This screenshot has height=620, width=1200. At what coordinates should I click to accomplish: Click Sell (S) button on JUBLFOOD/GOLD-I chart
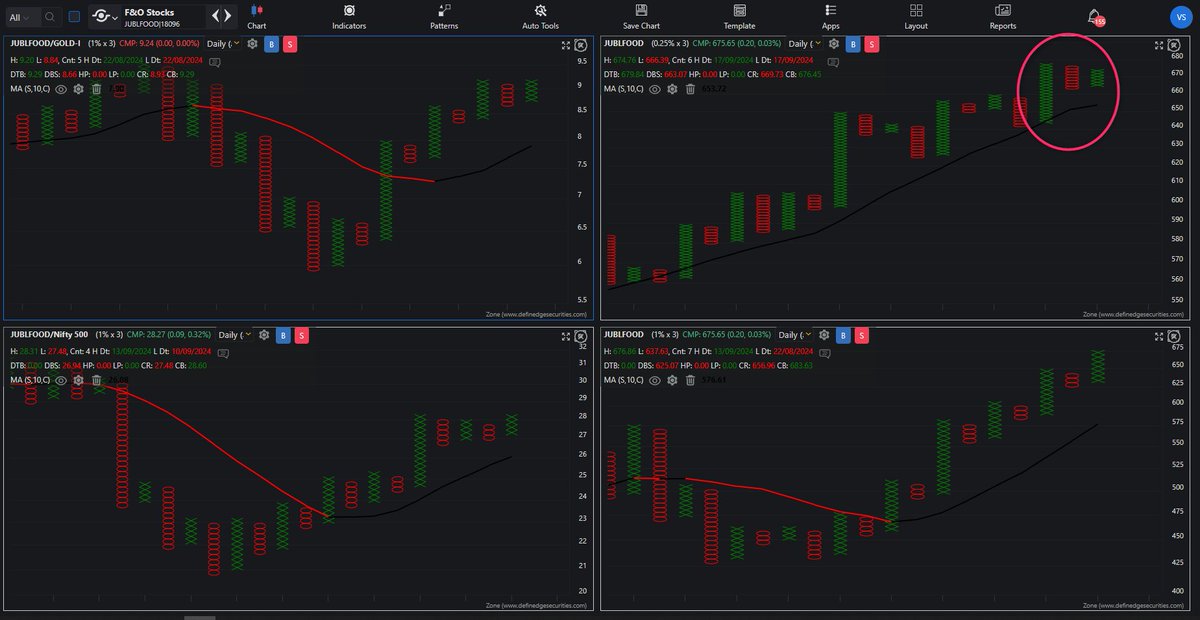click(x=290, y=44)
